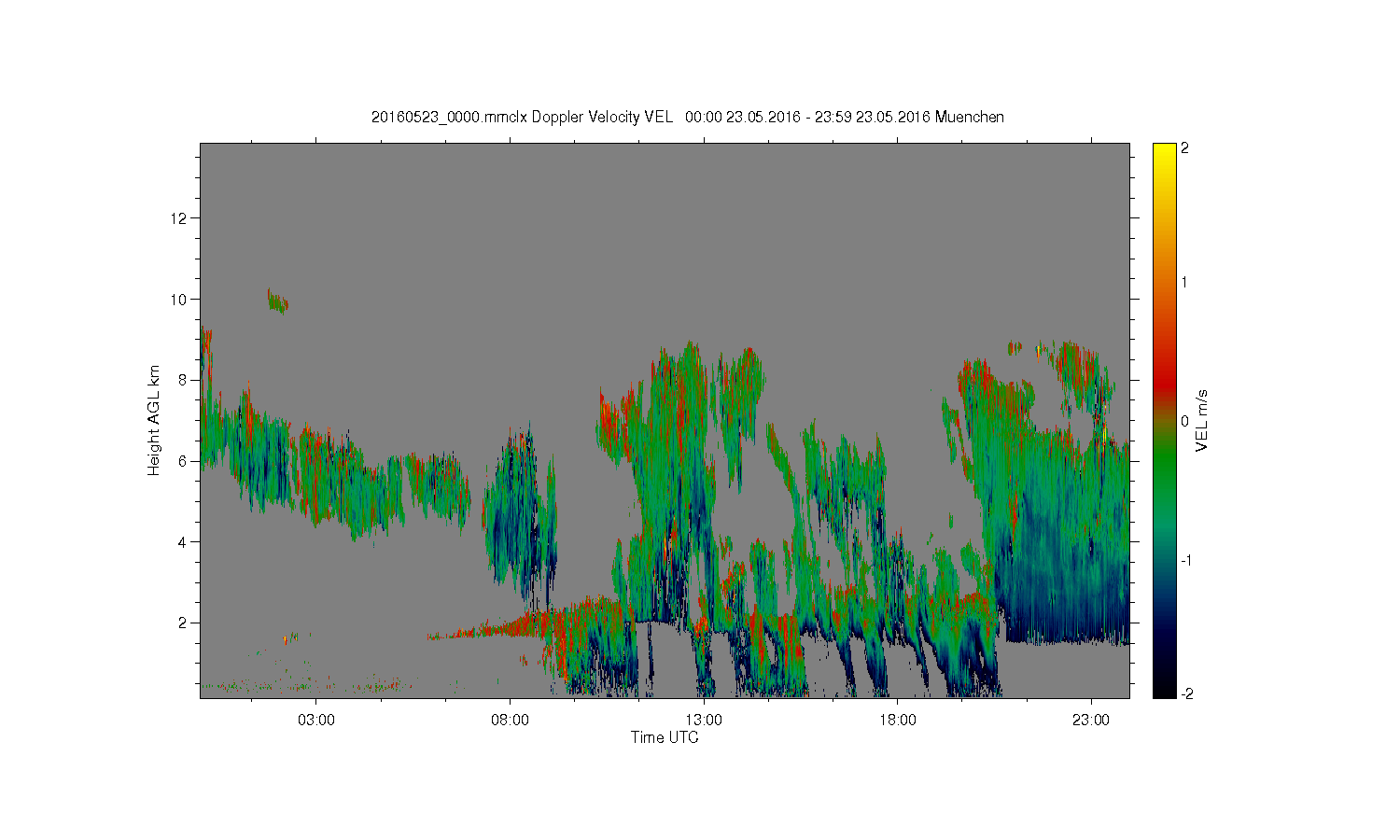Click the '6' height axis tick label

pyautogui.click(x=185, y=461)
